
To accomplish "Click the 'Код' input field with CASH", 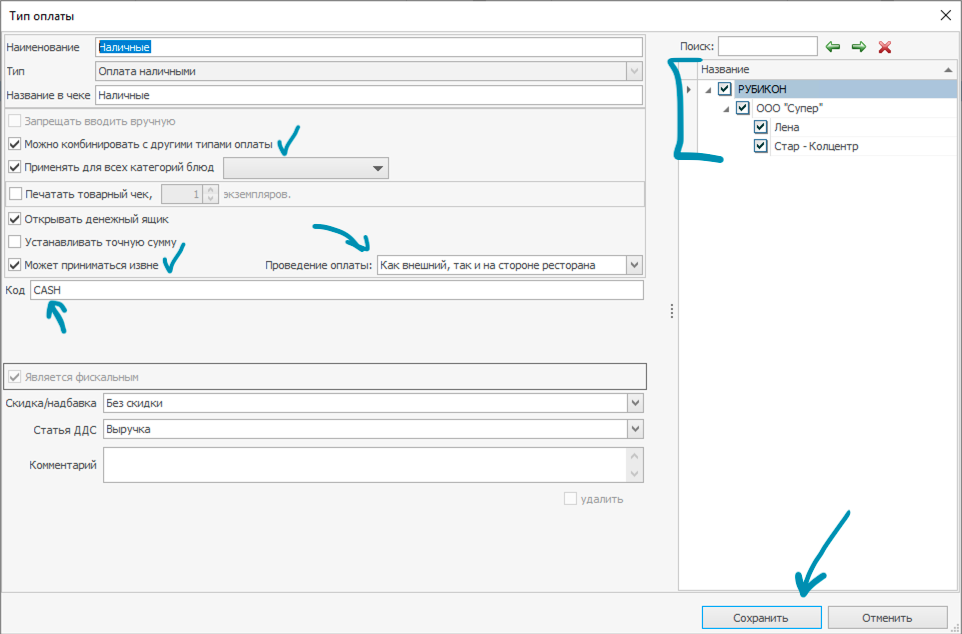I will (x=336, y=290).
